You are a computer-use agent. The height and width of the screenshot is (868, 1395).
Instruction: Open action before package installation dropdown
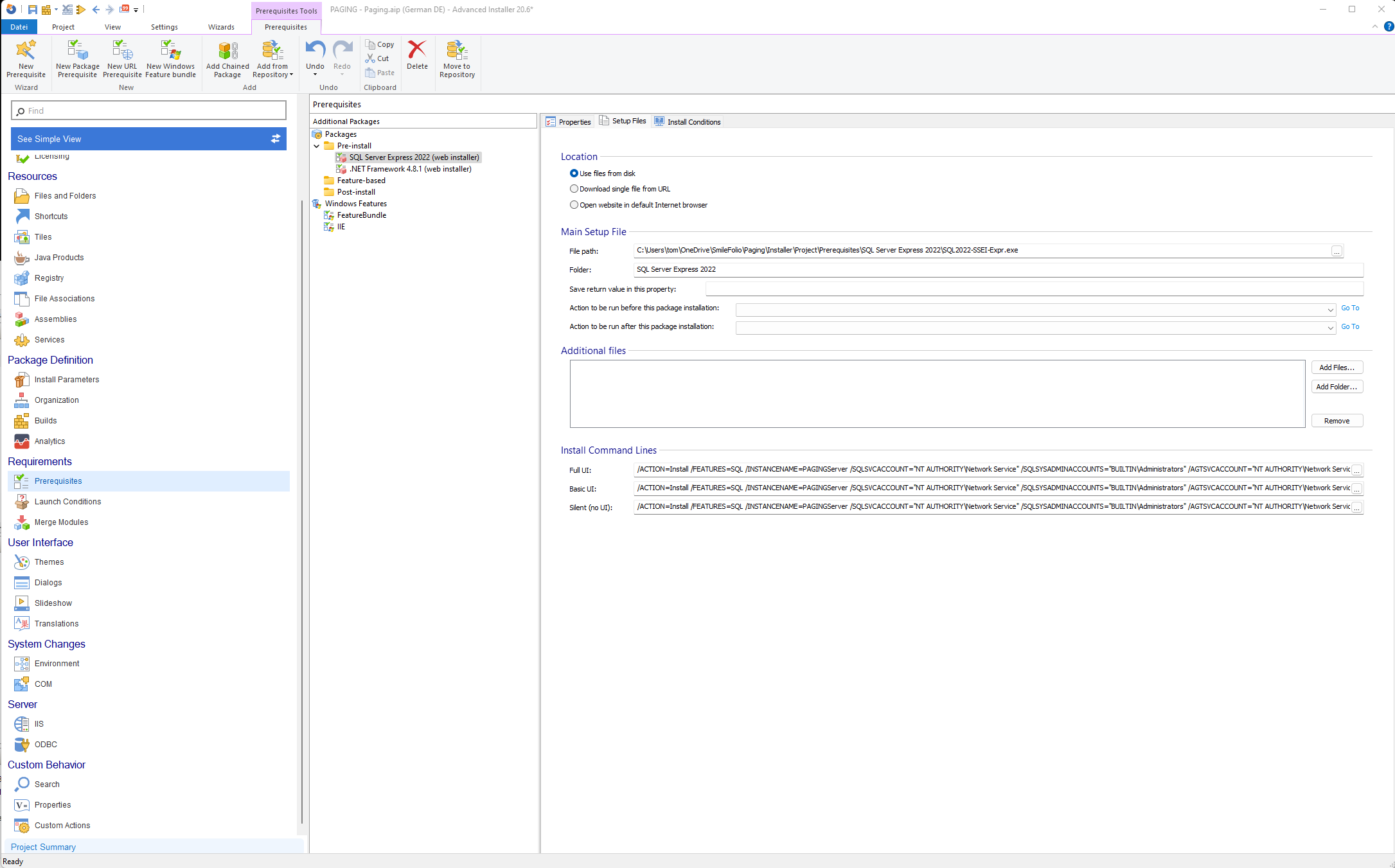[x=1330, y=310]
